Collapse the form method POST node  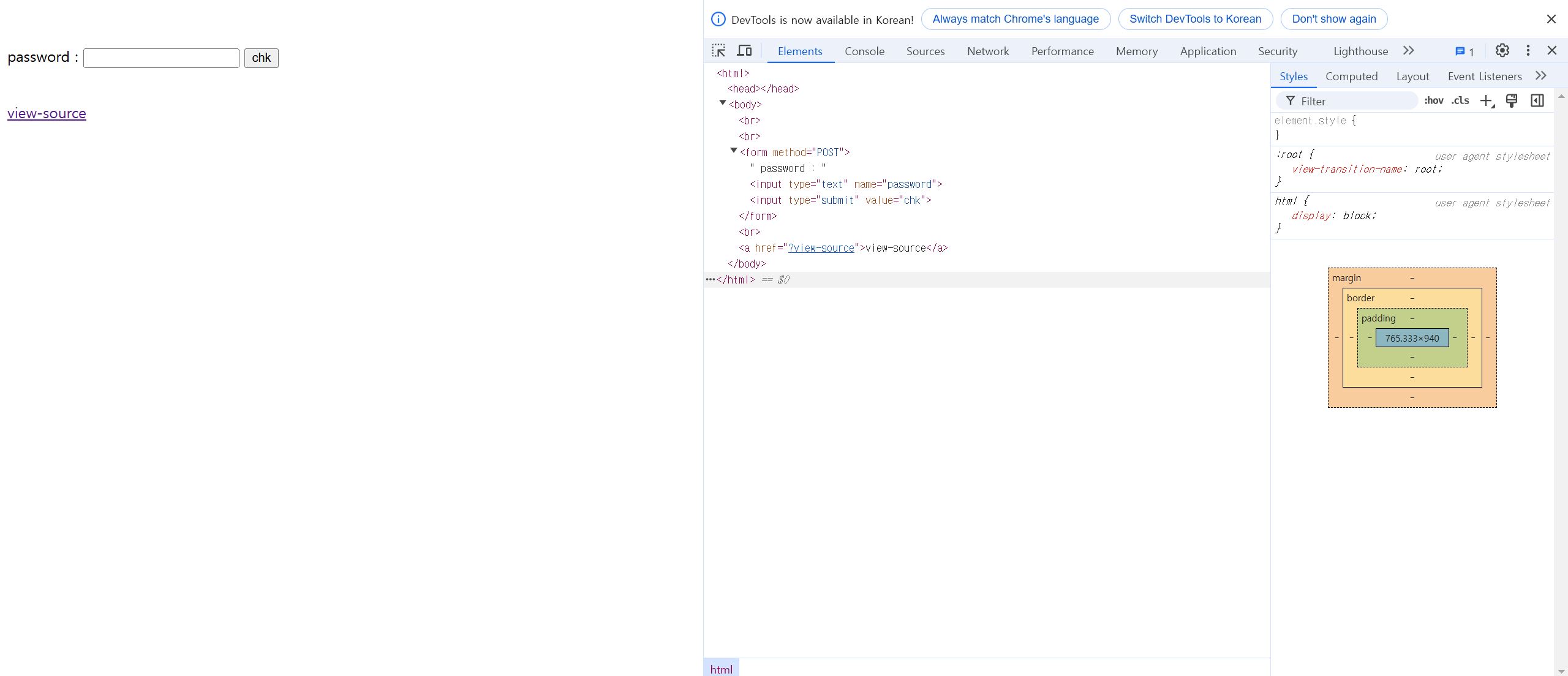click(734, 151)
